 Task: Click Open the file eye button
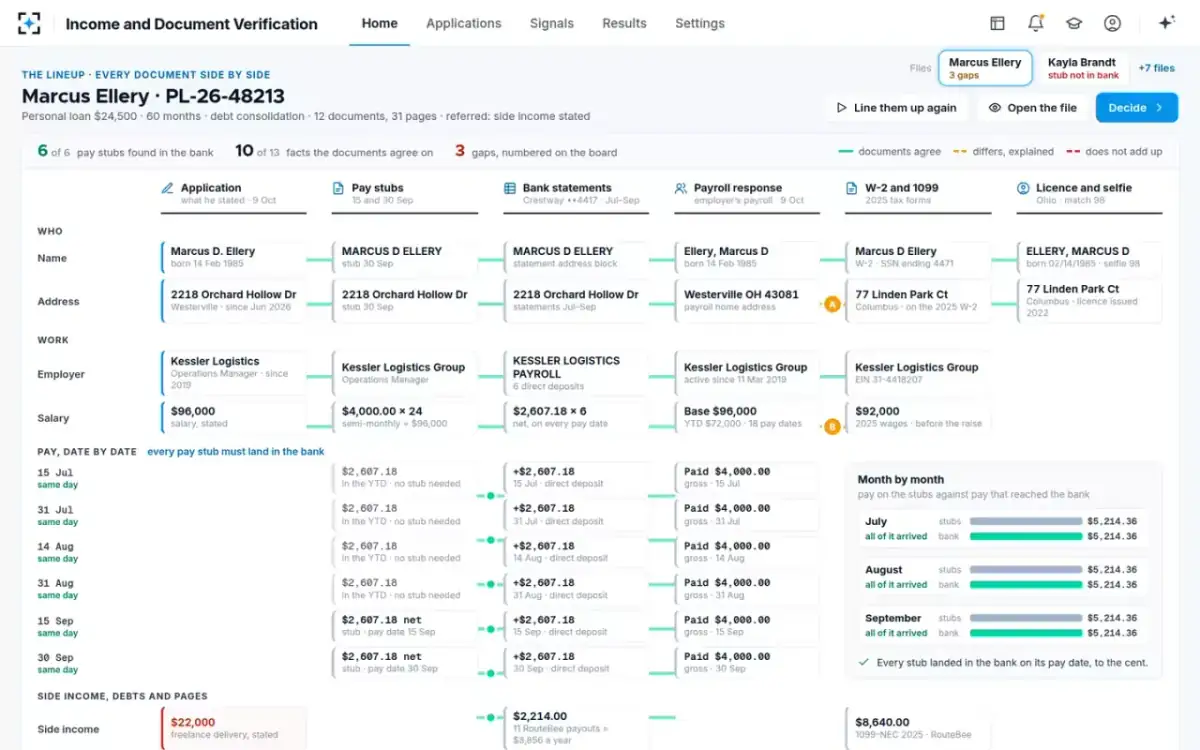(1033, 108)
